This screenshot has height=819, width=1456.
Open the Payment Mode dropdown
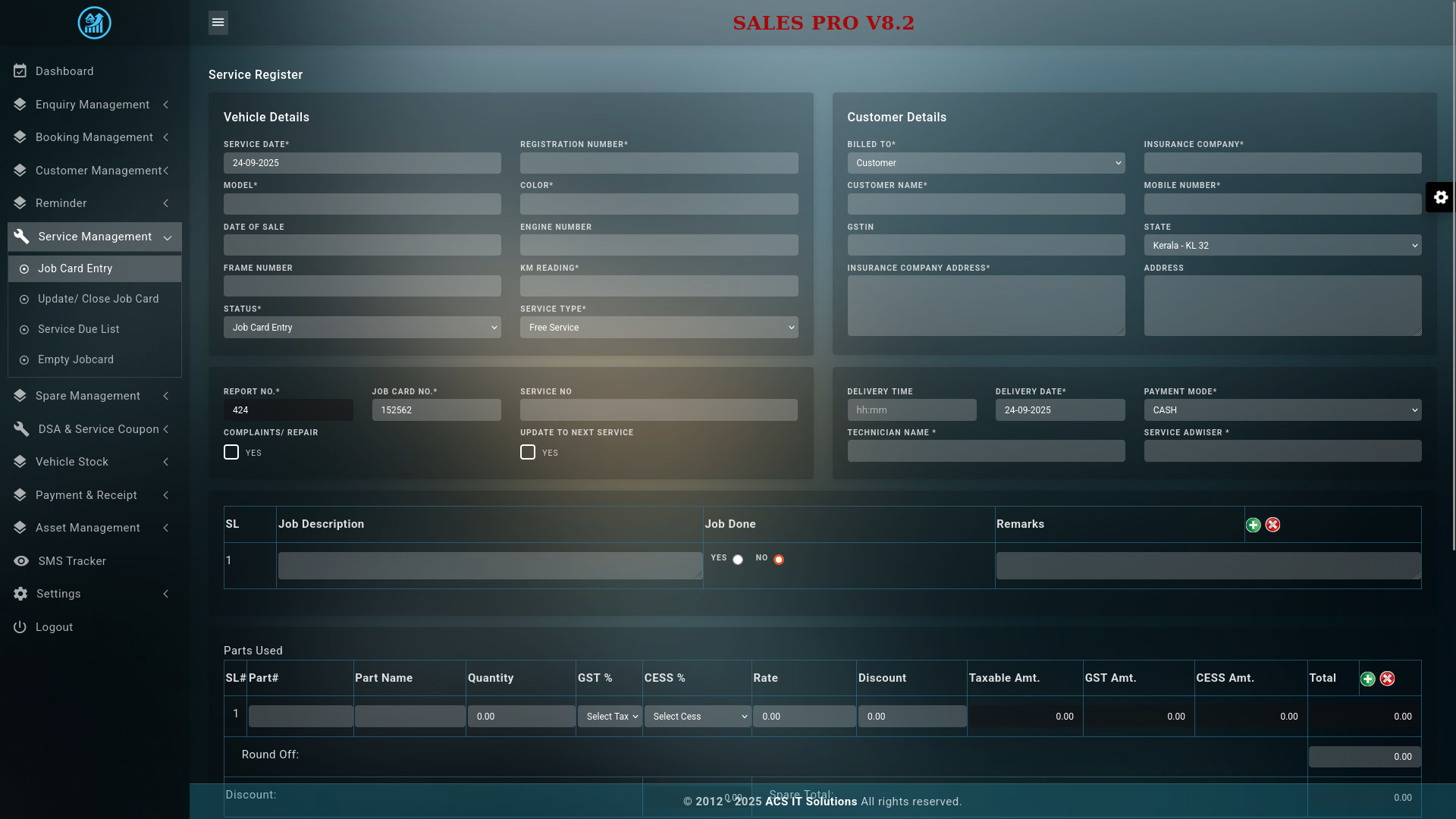[x=1282, y=410]
